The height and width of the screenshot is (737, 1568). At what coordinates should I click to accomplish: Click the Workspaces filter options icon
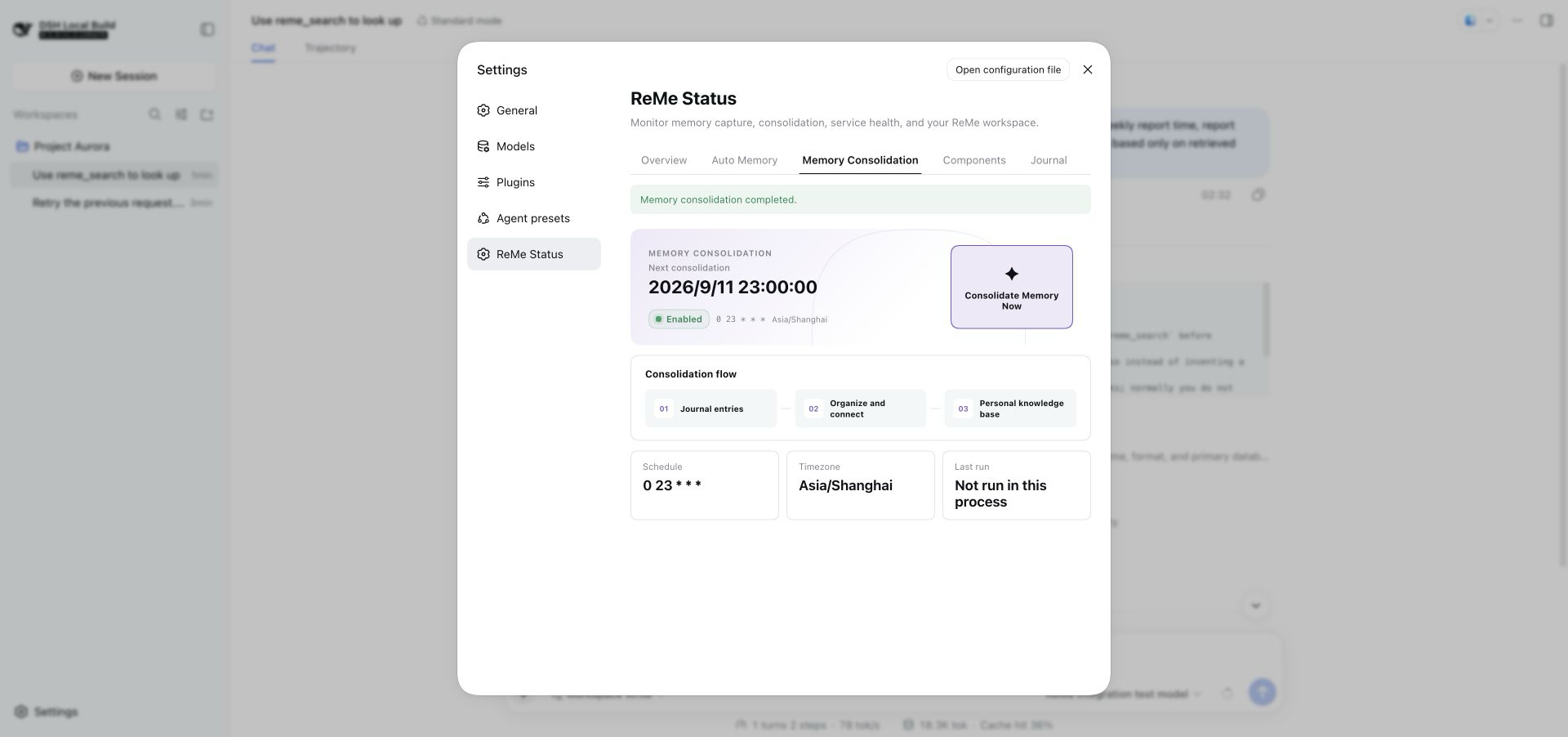pos(180,114)
